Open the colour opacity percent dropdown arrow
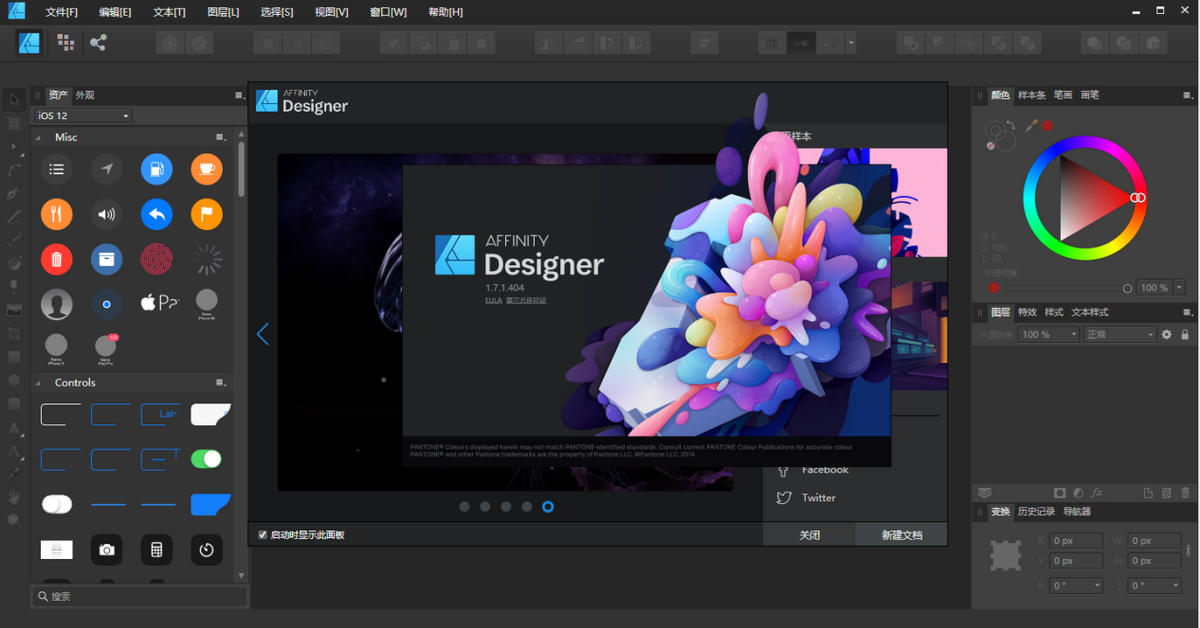 click(1180, 288)
